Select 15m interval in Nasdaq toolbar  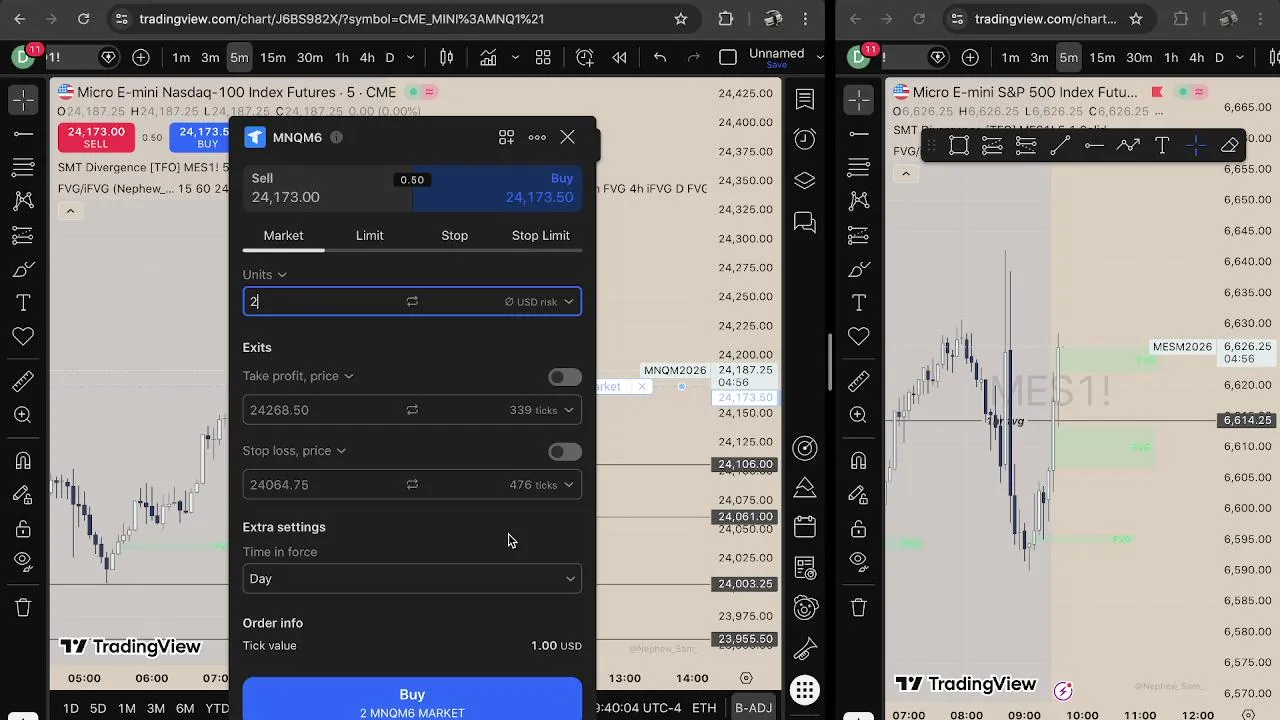[273, 57]
